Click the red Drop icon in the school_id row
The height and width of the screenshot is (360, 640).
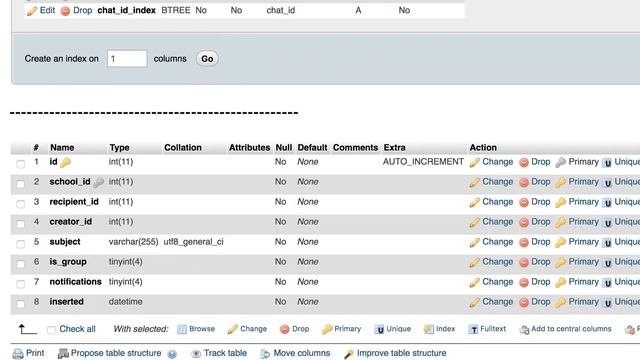524,182
